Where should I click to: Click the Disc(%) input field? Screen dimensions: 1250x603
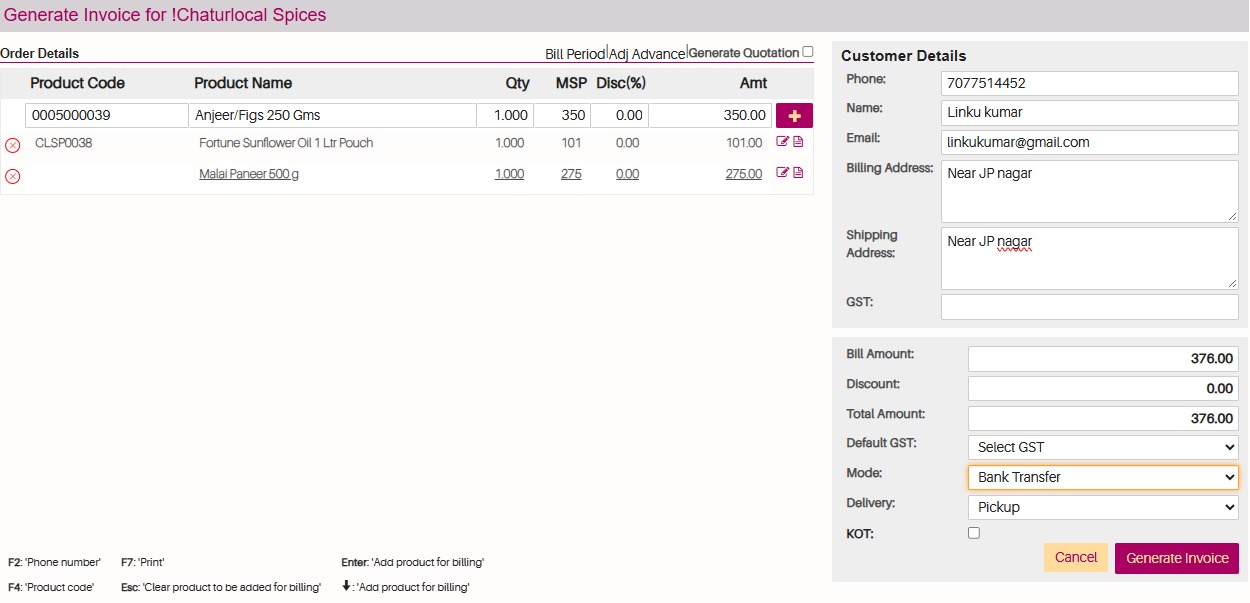click(x=619, y=115)
